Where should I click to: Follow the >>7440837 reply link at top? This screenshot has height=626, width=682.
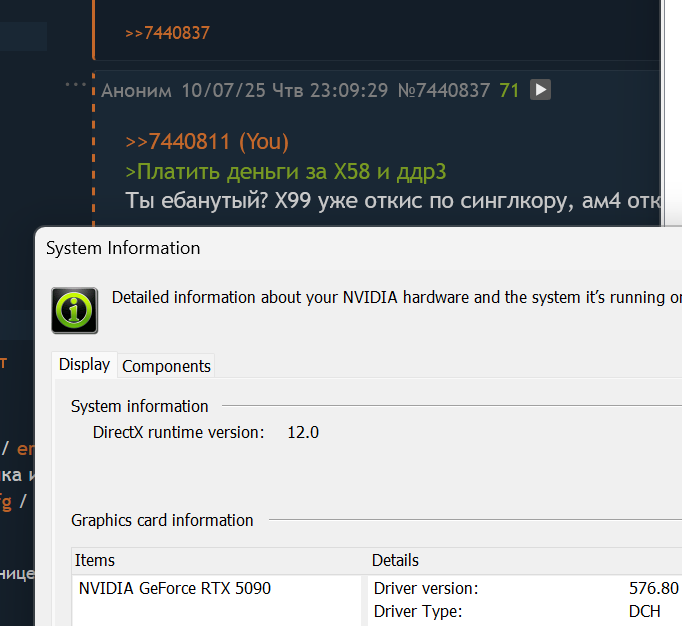pyautogui.click(x=167, y=33)
